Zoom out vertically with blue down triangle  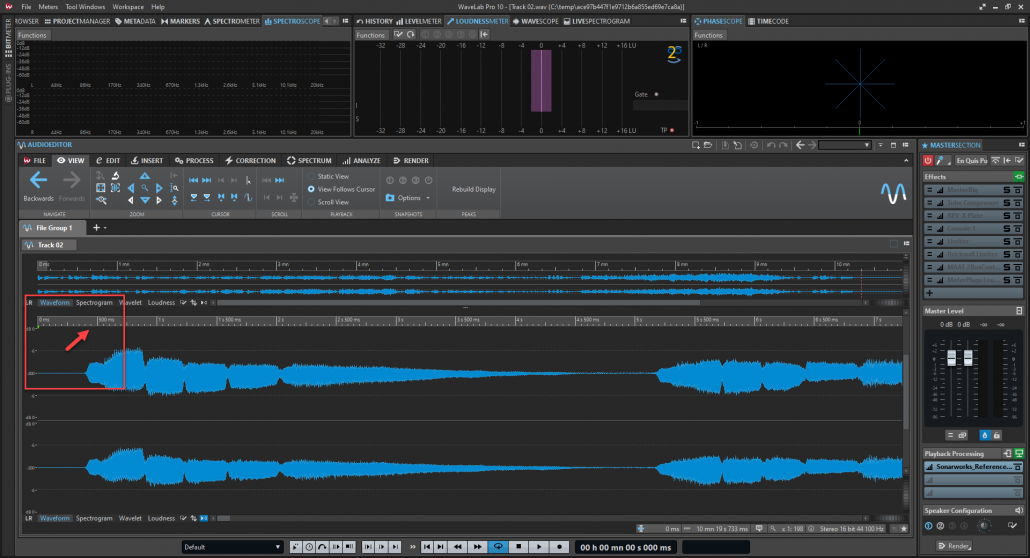tap(145, 200)
